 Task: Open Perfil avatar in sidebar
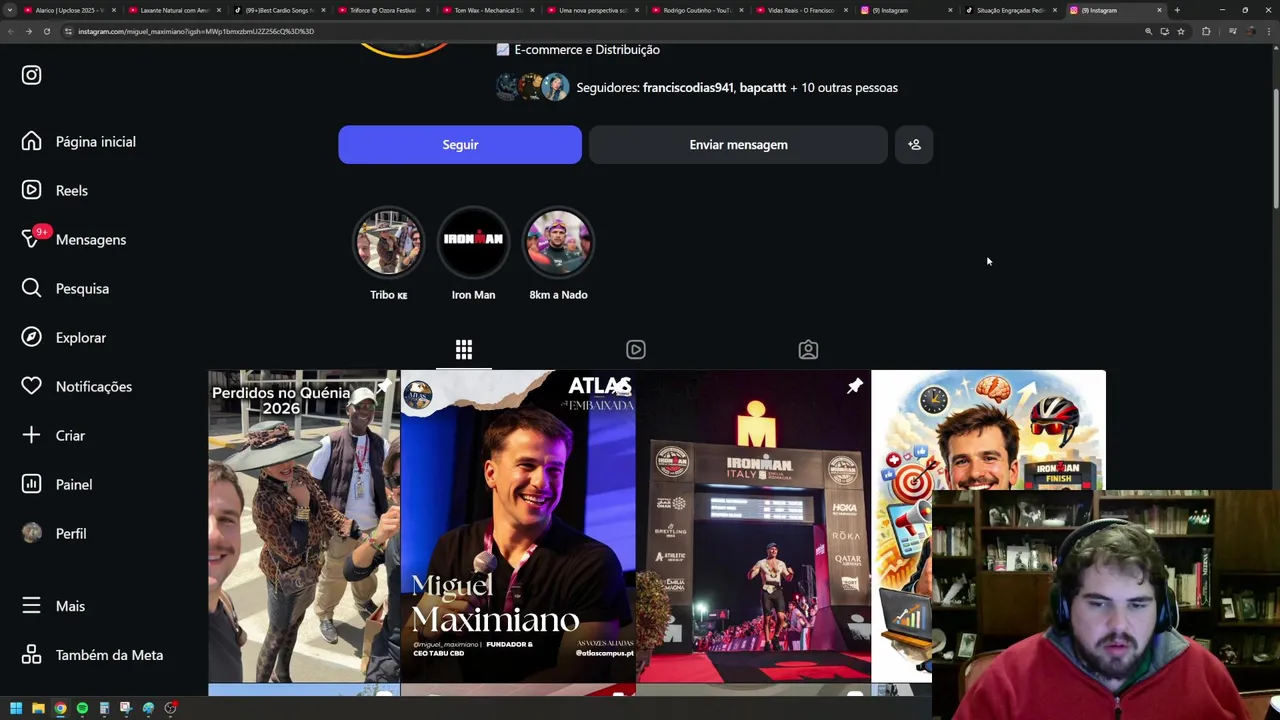point(31,533)
